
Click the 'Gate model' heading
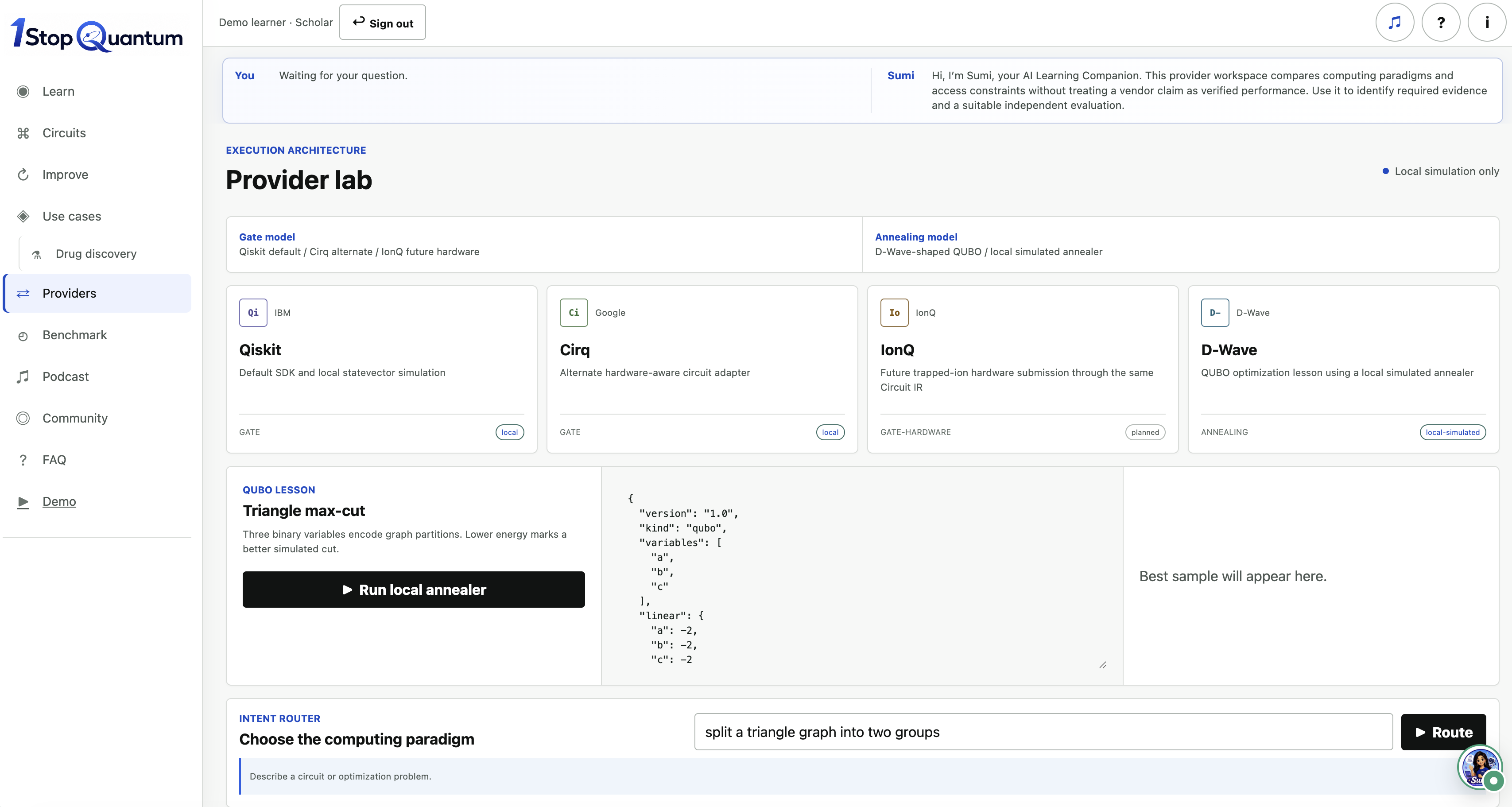267,237
